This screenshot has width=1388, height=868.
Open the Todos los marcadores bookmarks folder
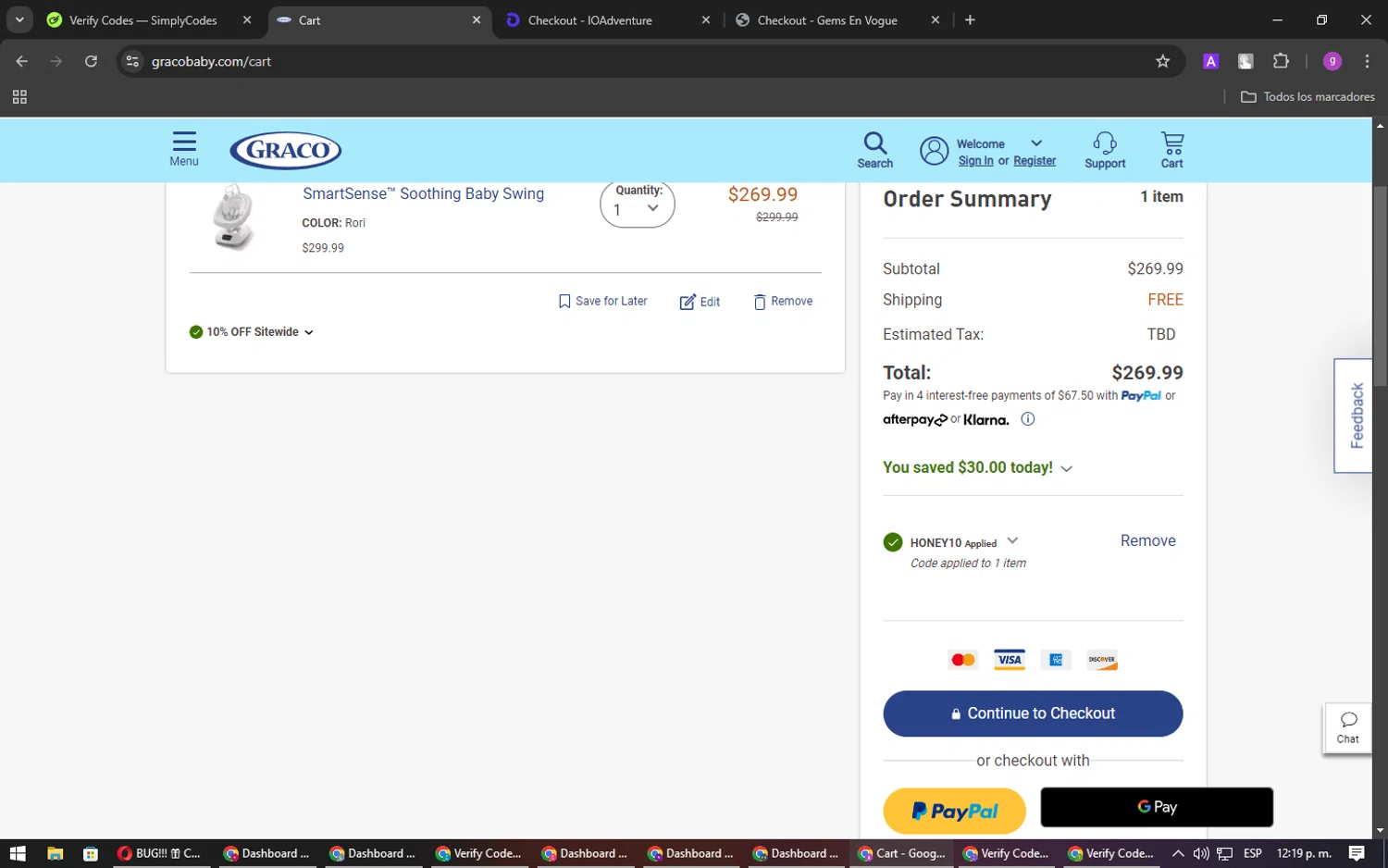pos(1307,96)
